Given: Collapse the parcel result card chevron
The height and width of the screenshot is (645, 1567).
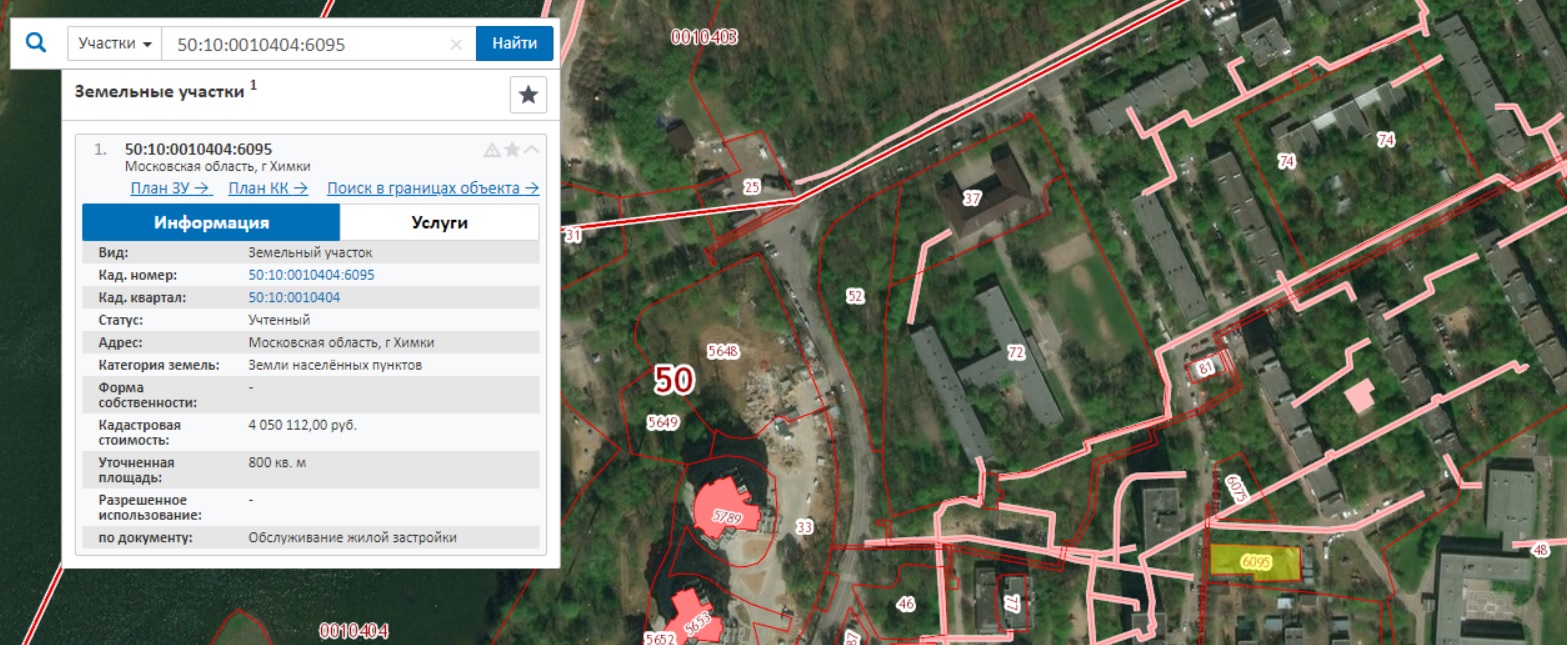Looking at the screenshot, I should pos(532,150).
